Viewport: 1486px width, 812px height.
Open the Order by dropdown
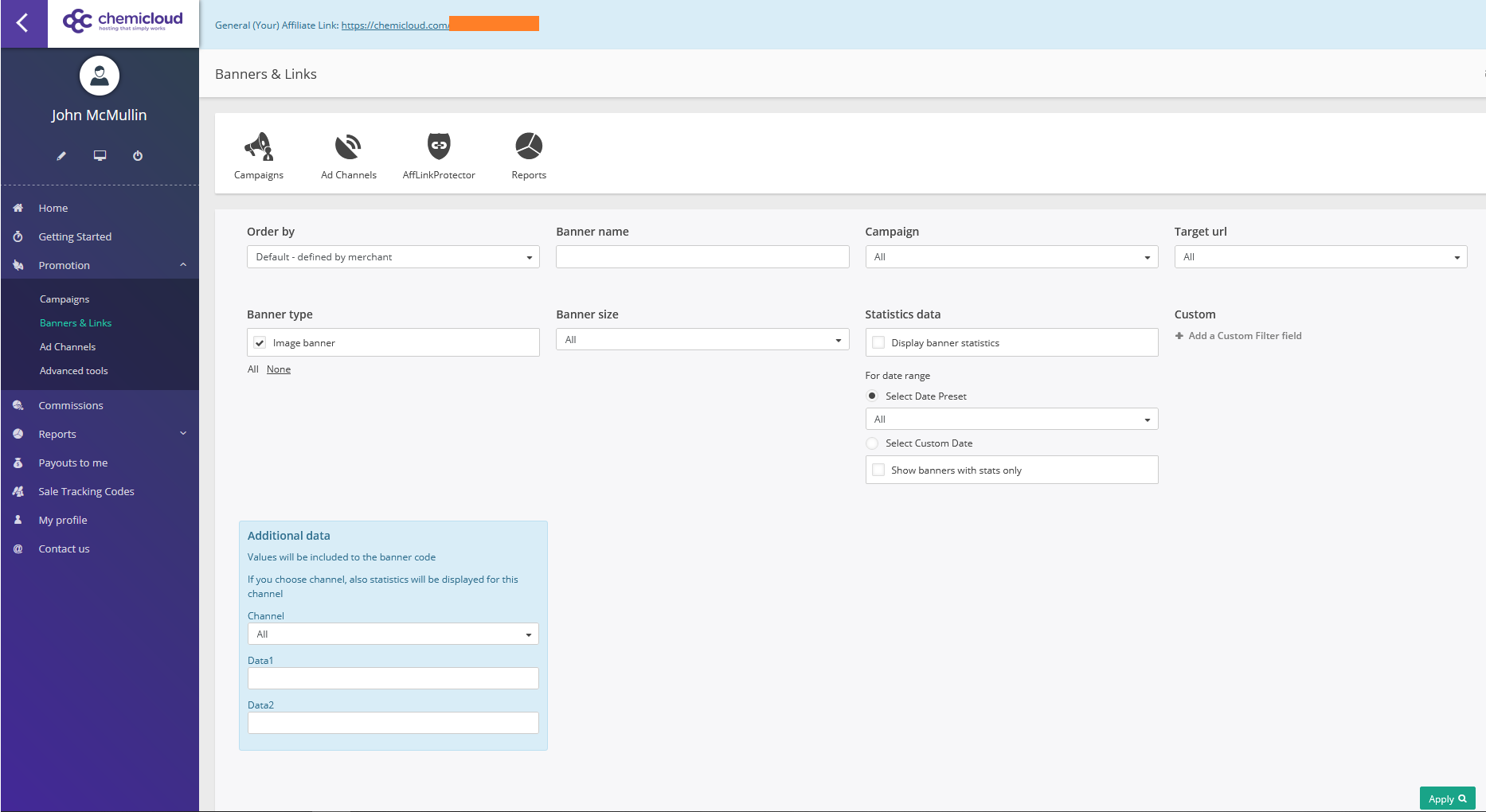393,257
